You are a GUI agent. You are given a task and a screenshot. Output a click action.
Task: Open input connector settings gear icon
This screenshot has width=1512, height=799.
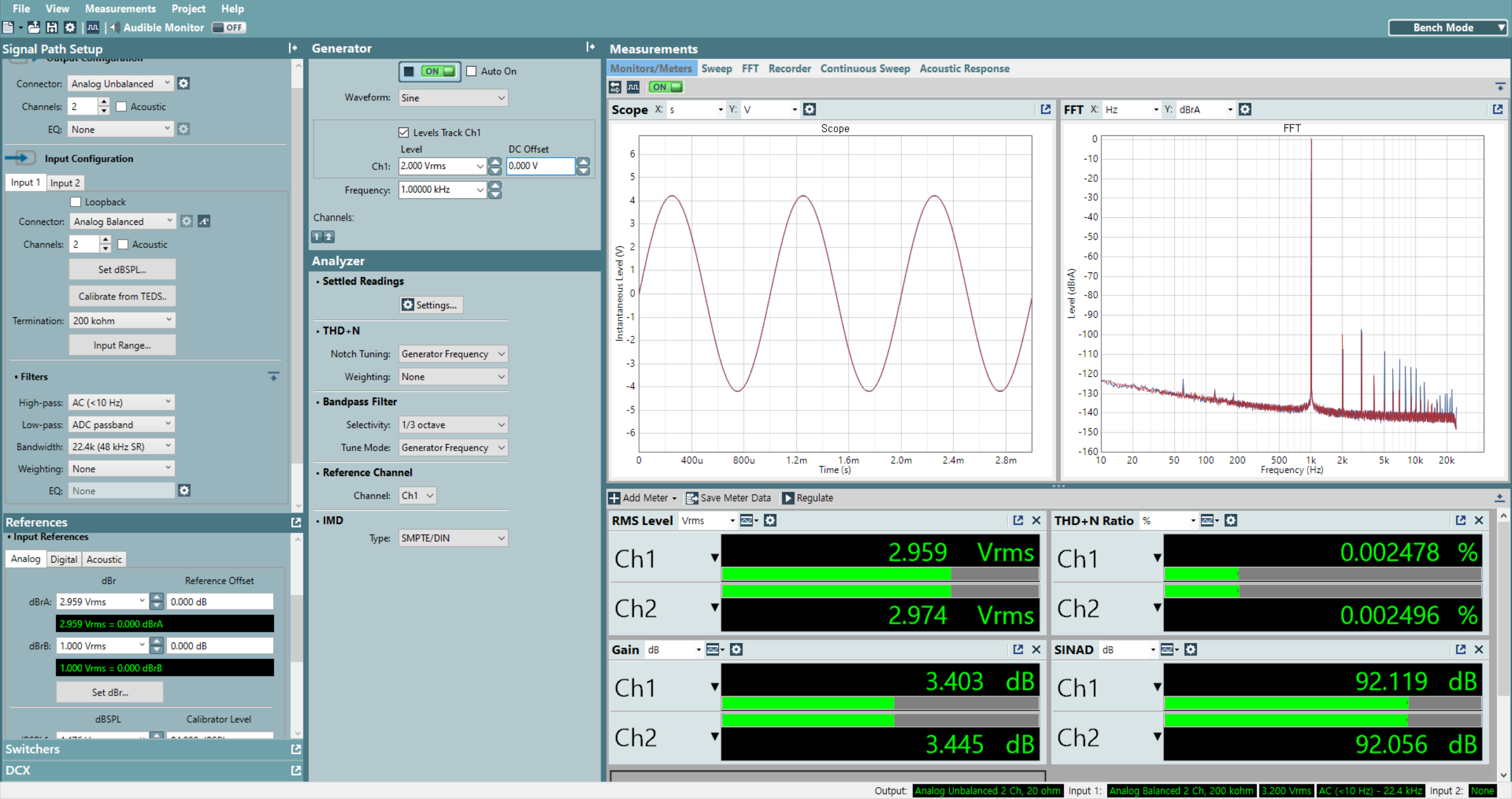coord(187,221)
